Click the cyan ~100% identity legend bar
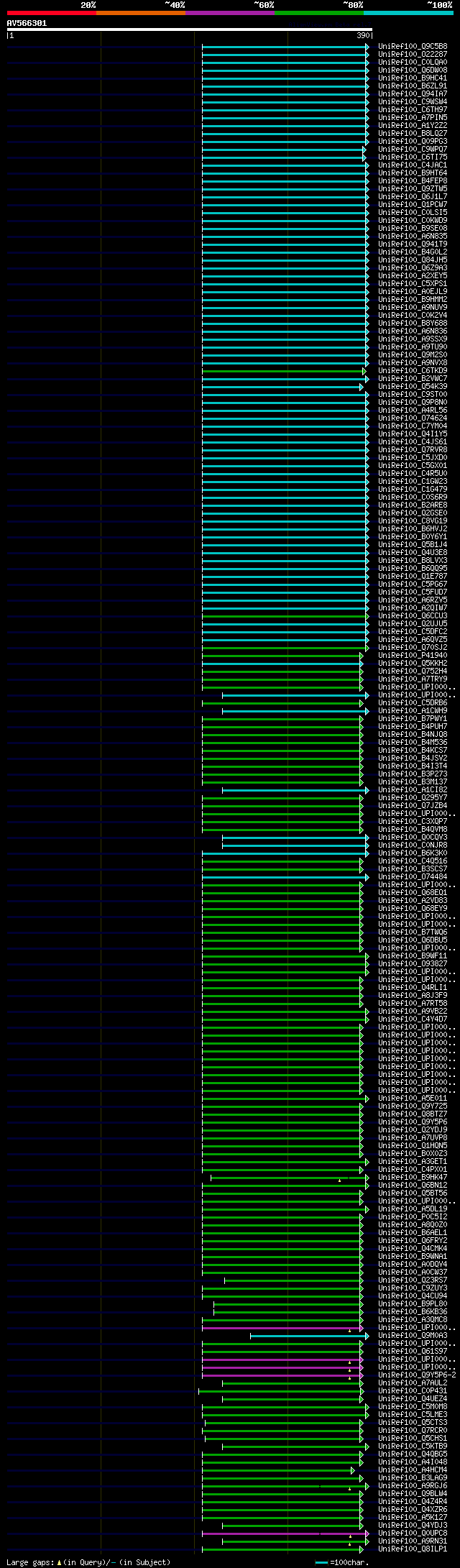The height and width of the screenshot is (1568, 460). tap(408, 13)
